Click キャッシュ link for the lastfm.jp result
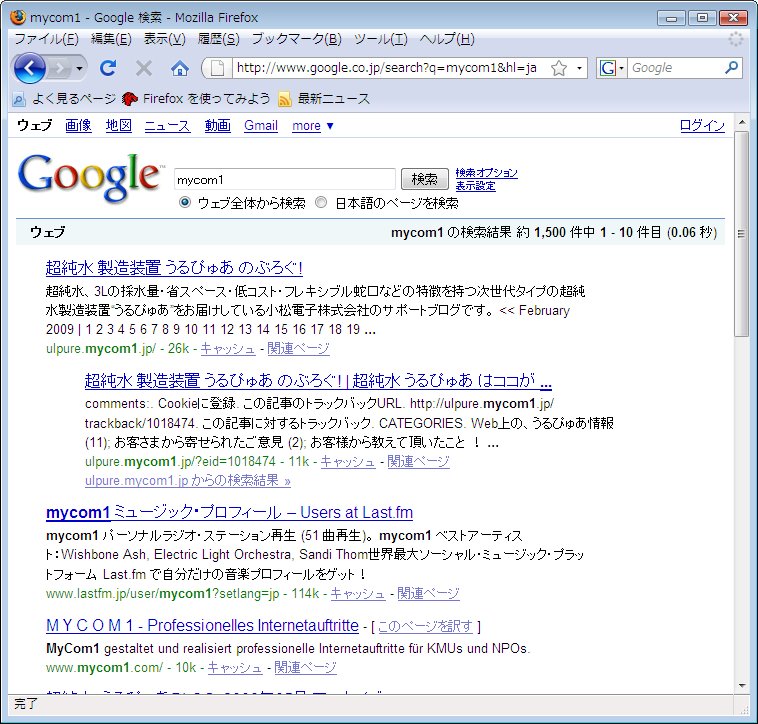This screenshot has width=758, height=724. coord(358,594)
